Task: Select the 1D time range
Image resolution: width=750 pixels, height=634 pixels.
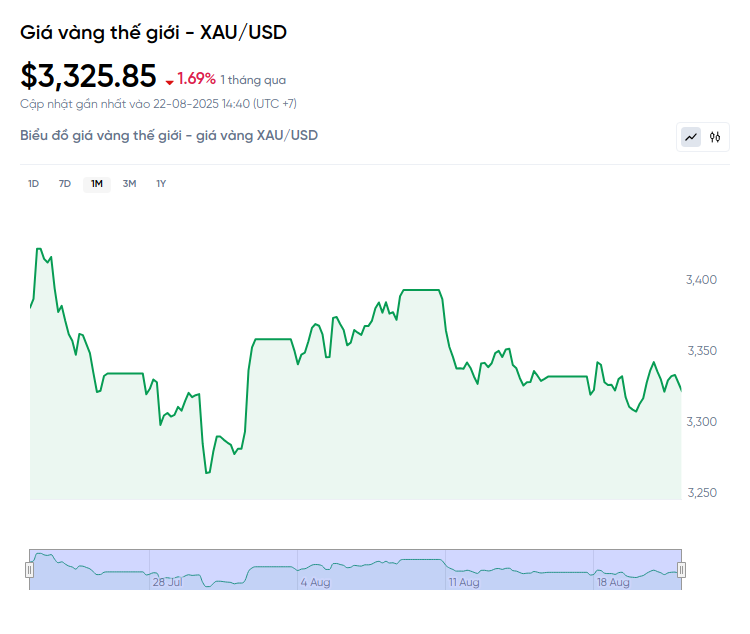Action: [x=33, y=184]
